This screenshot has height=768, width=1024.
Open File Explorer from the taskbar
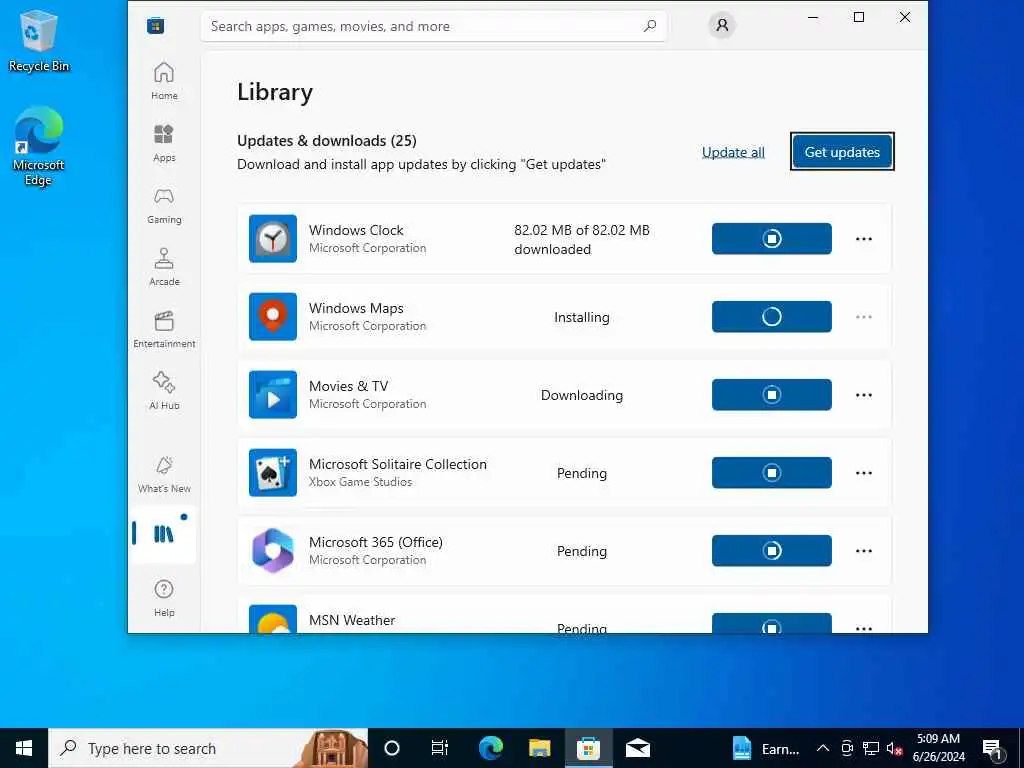(x=539, y=748)
